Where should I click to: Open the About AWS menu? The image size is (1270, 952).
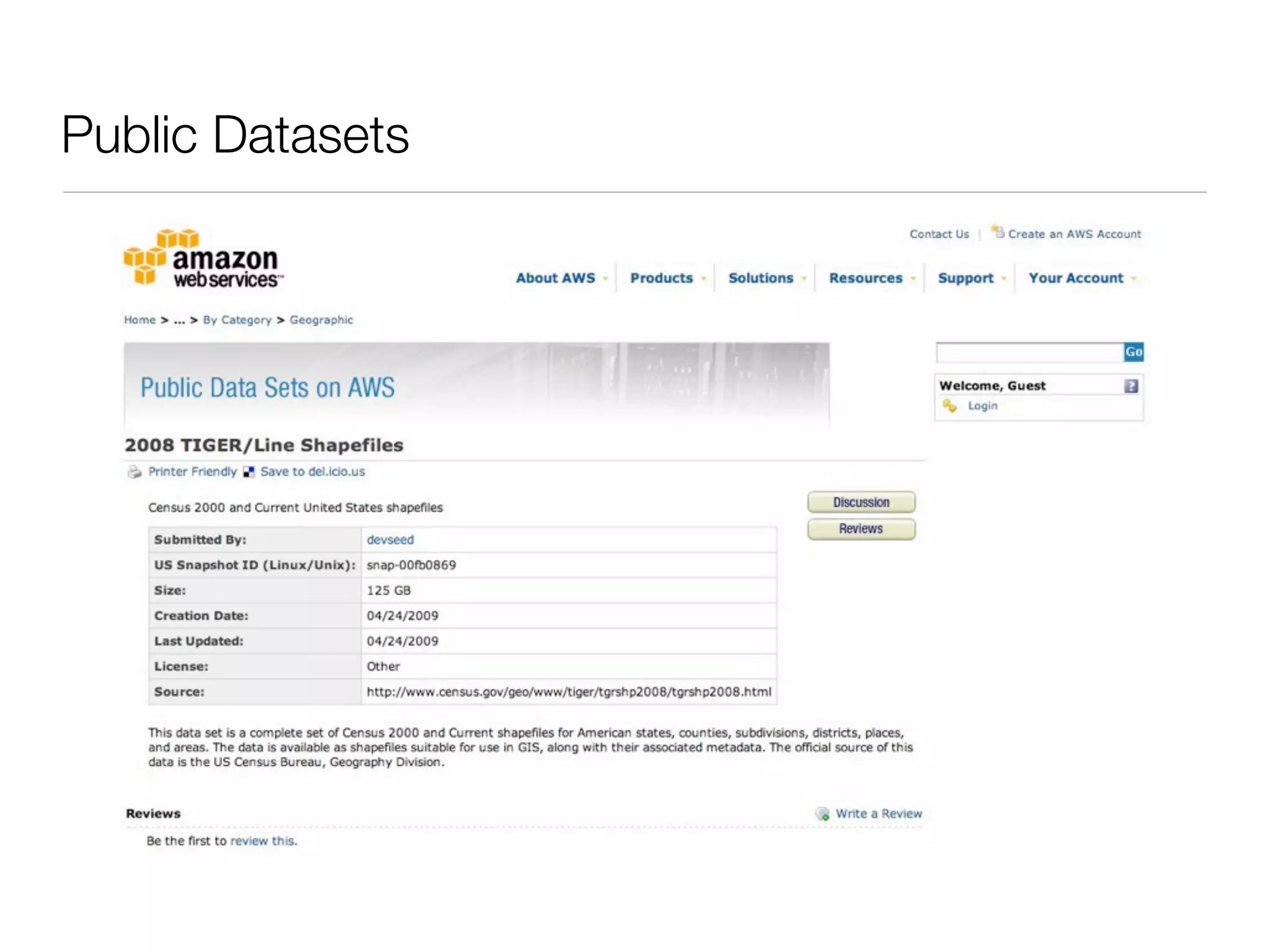click(x=556, y=278)
